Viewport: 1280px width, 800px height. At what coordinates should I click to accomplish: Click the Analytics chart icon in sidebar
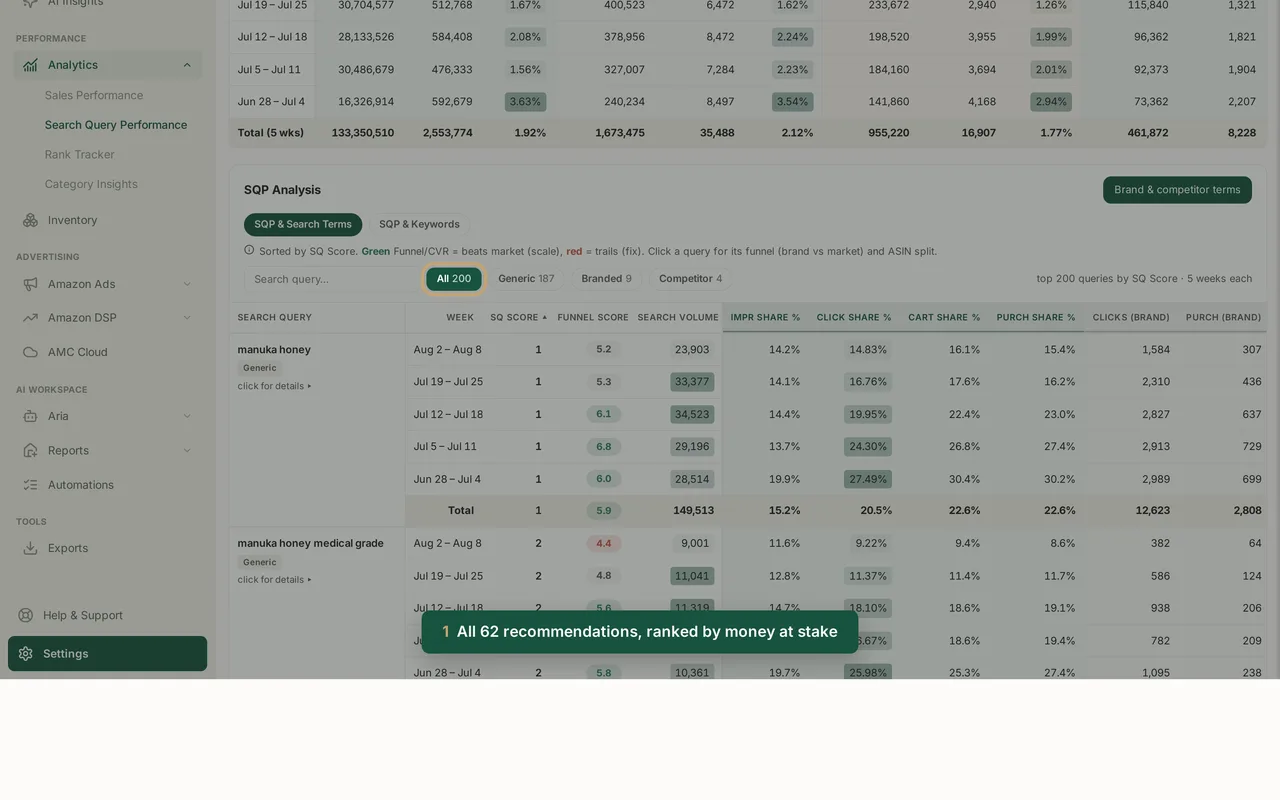[x=30, y=65]
